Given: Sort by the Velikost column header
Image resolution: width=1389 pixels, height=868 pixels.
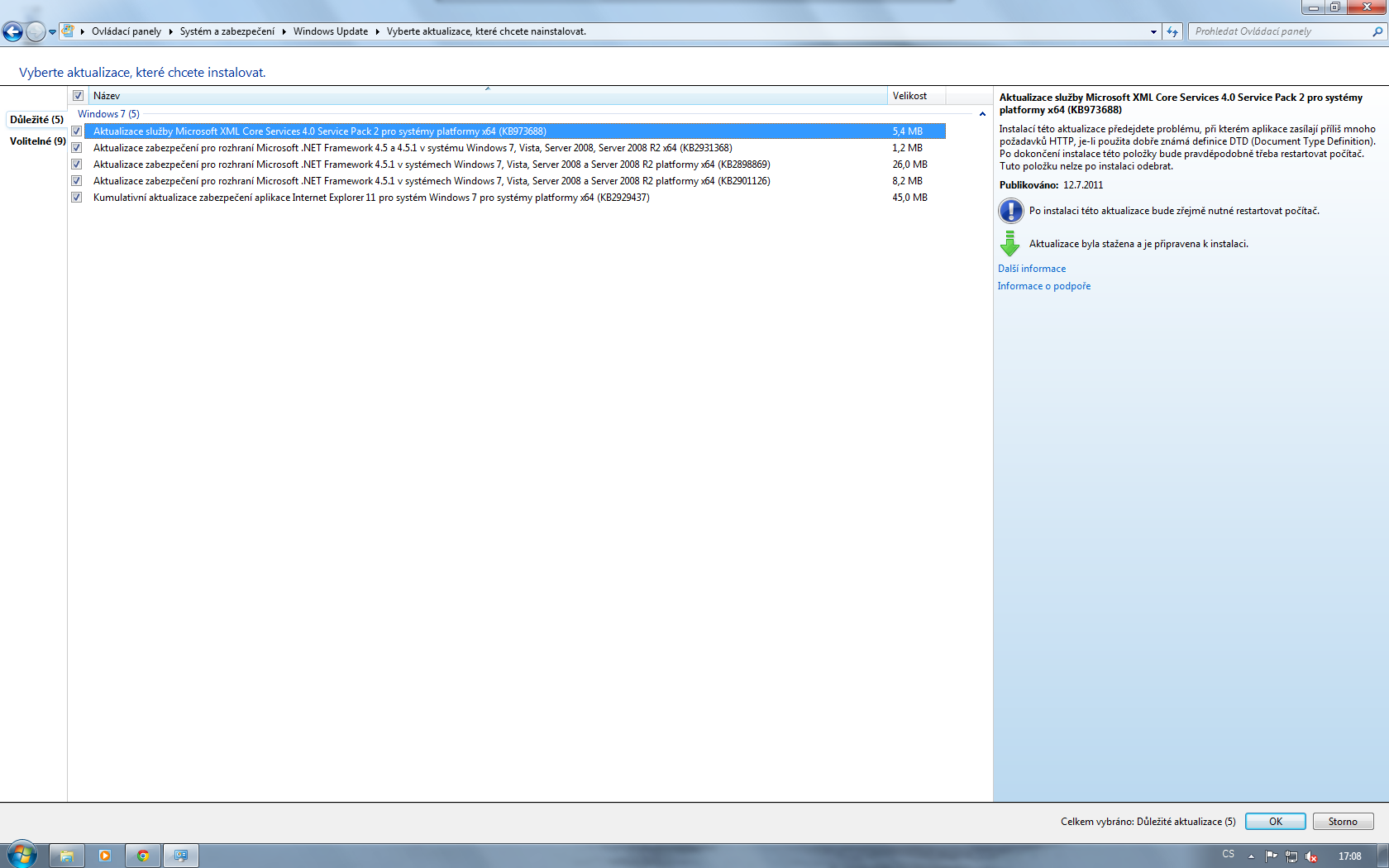Looking at the screenshot, I should 917,96.
